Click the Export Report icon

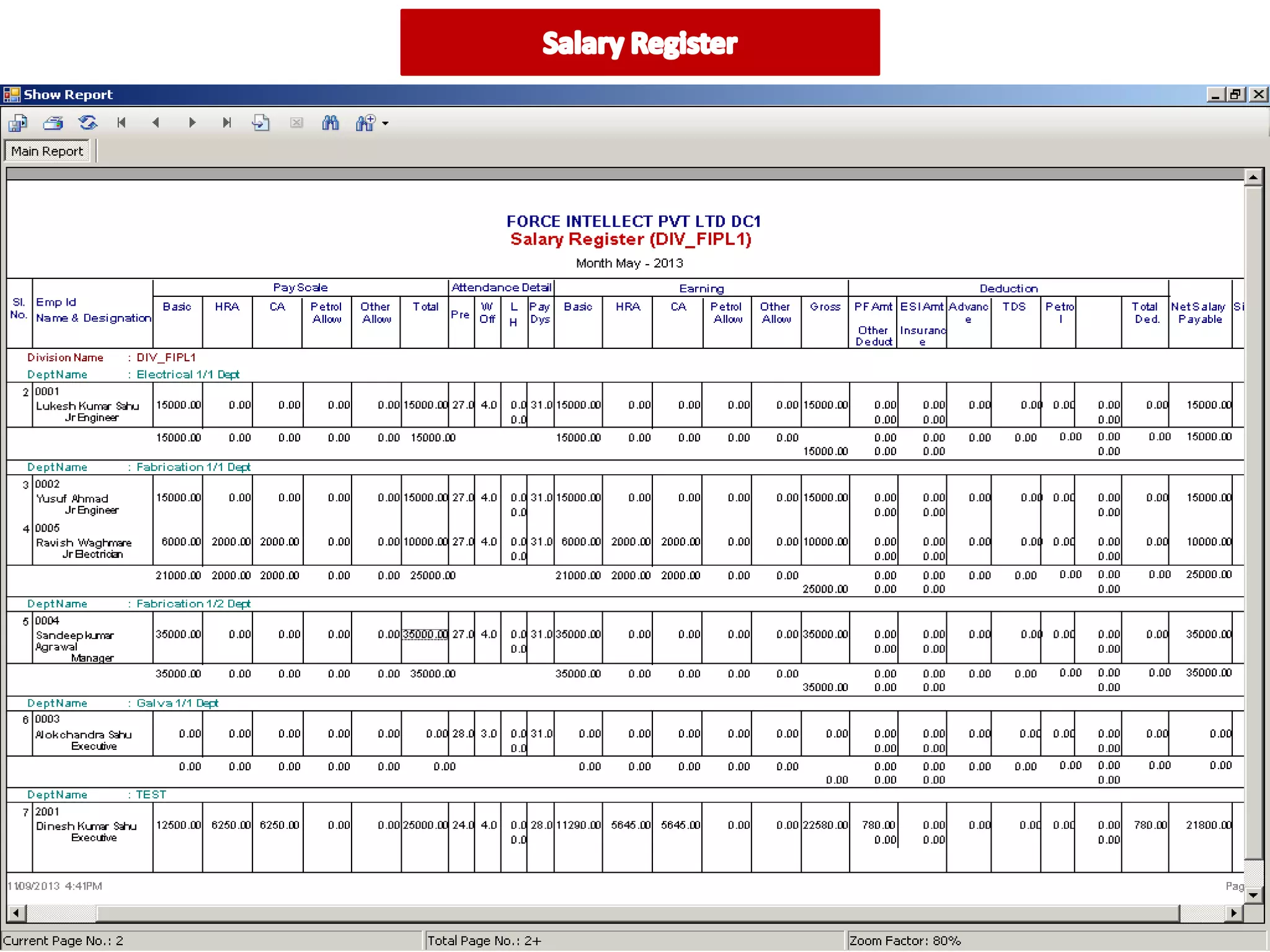18,123
